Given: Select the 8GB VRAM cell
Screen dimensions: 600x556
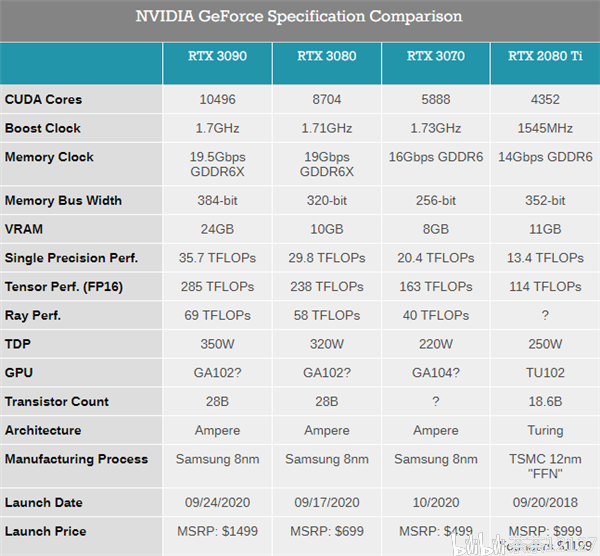Looking at the screenshot, I should [x=436, y=229].
